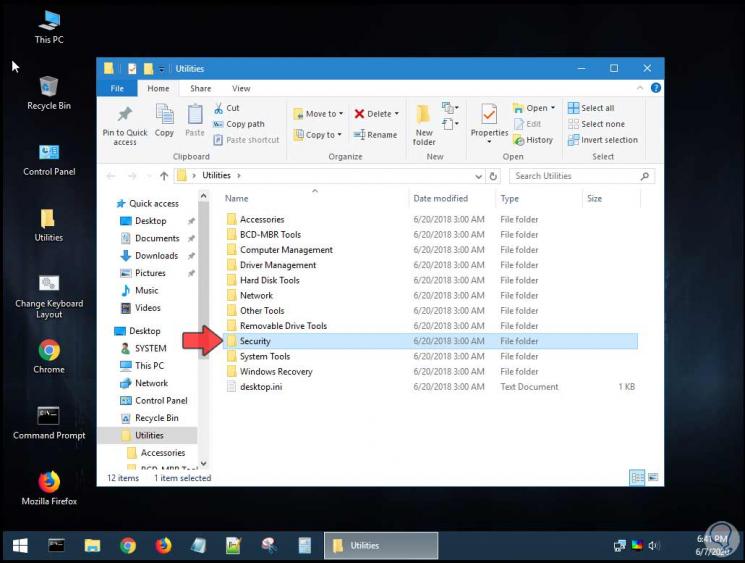Open the History icon

[518, 140]
